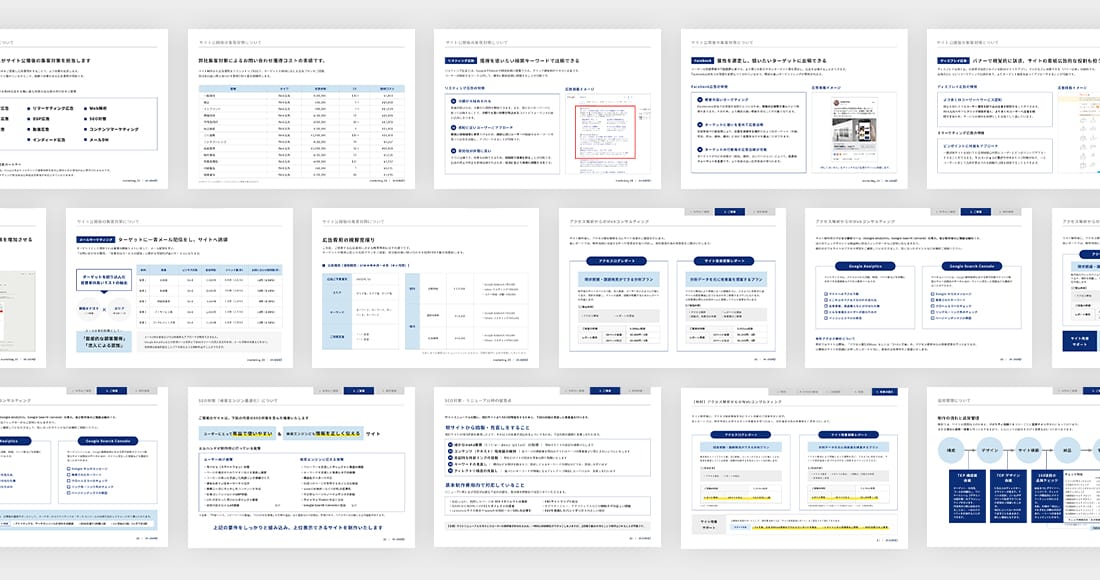Open the 【特別】 web consulting slide with yellow highlights
The height and width of the screenshot is (580, 1100).
pos(794,467)
